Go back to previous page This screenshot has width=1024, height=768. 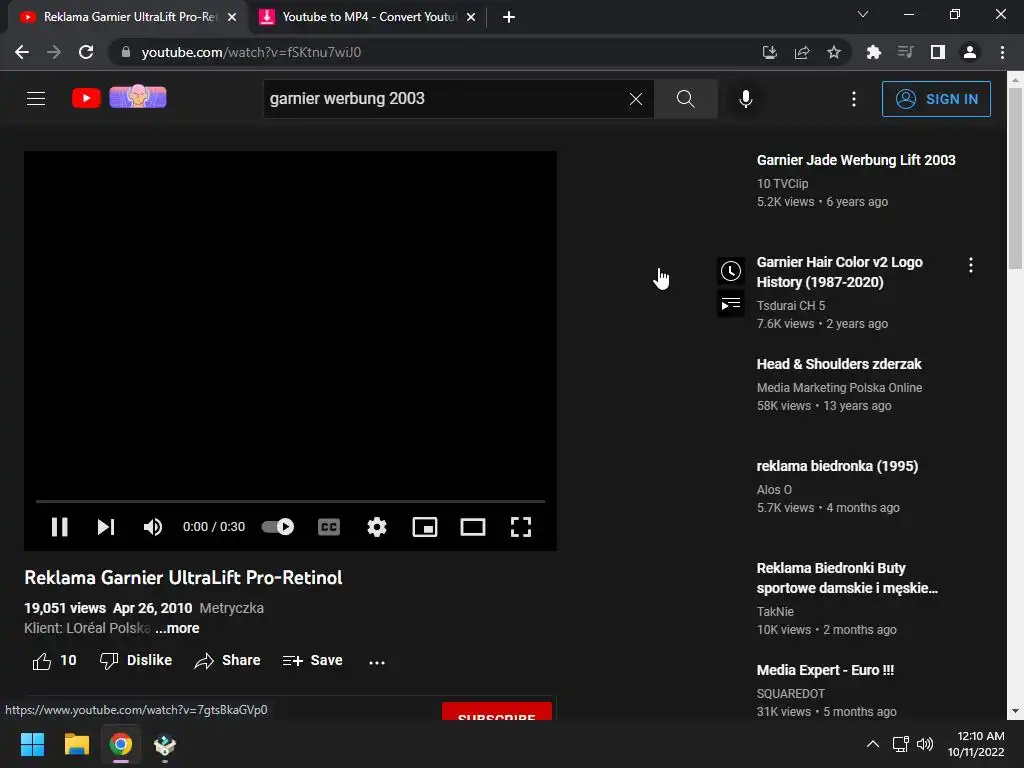pos(22,52)
